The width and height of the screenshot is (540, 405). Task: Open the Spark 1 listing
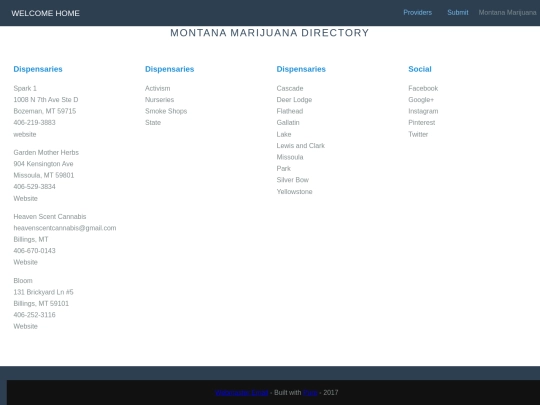(25, 88)
